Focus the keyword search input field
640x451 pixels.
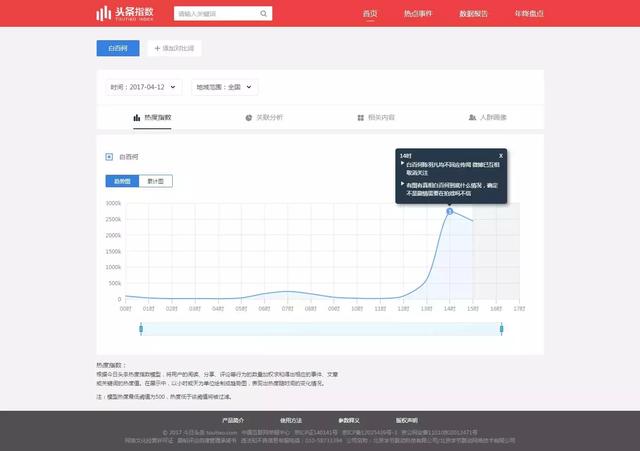tap(223, 13)
